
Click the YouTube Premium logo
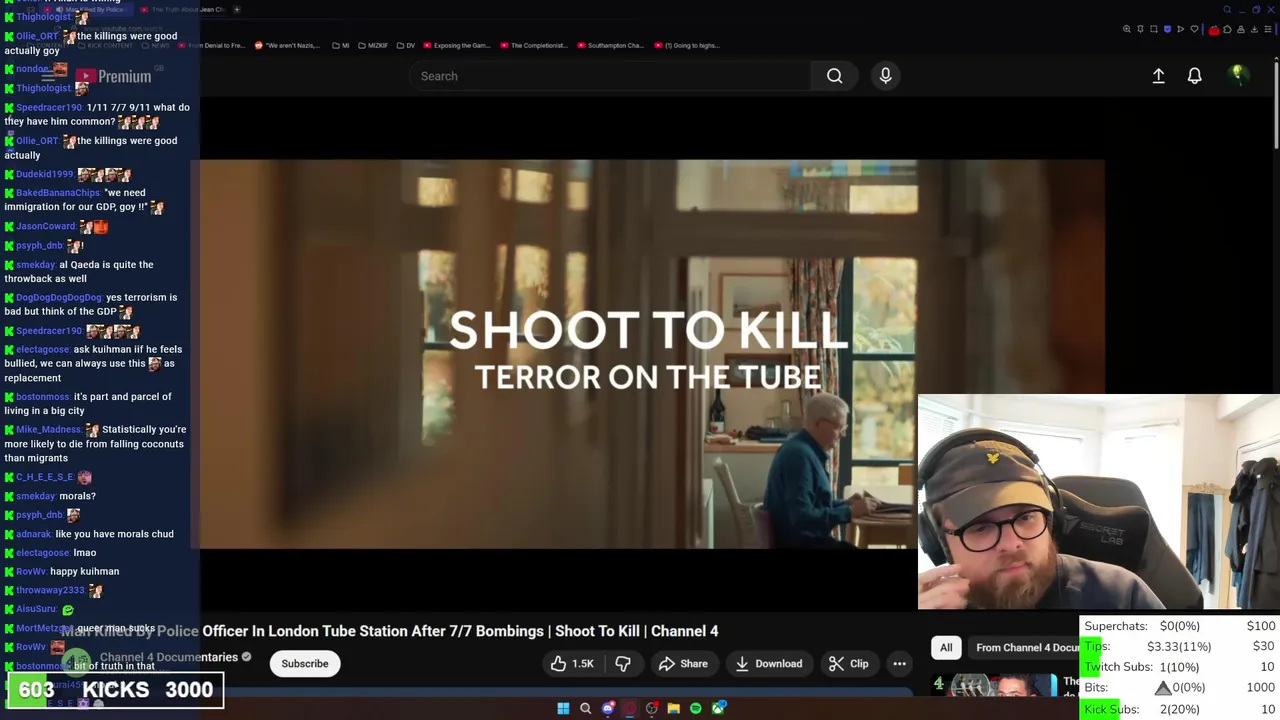[x=114, y=76]
